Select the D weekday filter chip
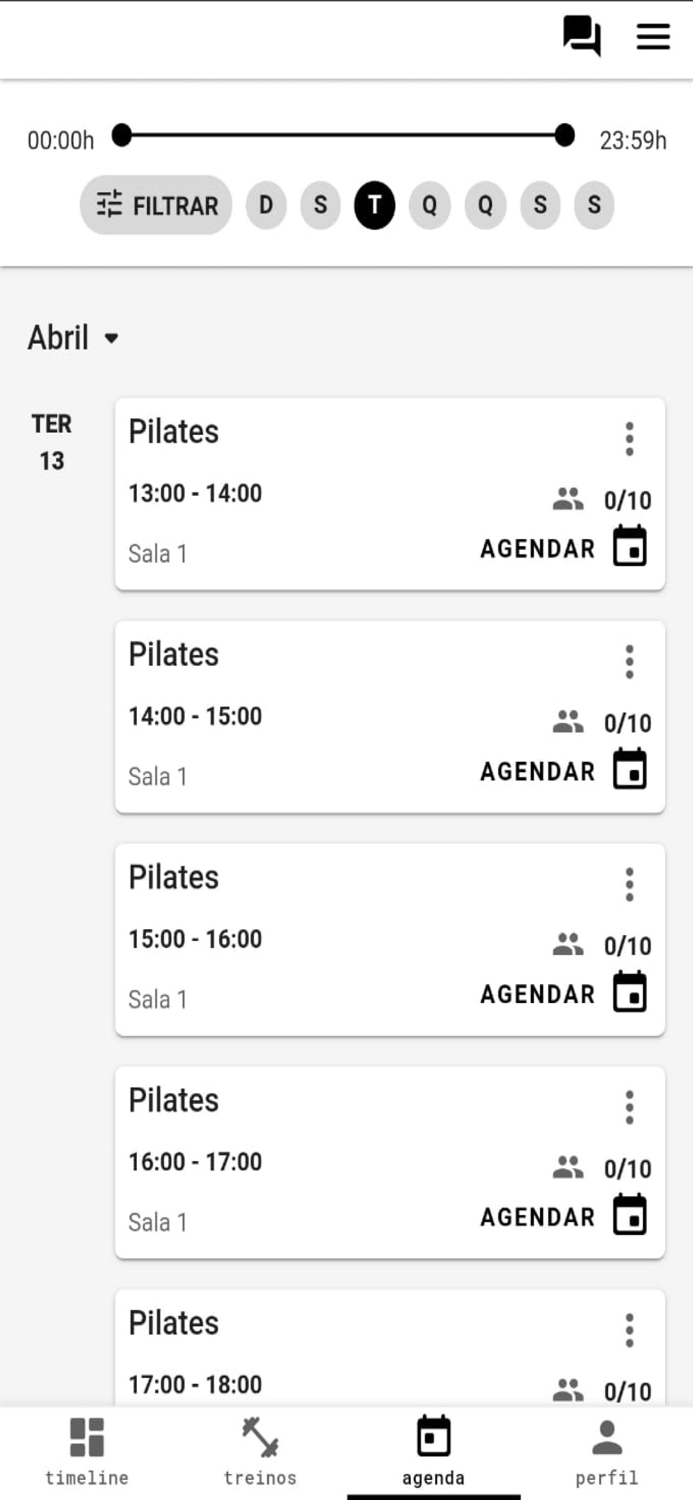Image resolution: width=693 pixels, height=1500 pixels. 265,206
